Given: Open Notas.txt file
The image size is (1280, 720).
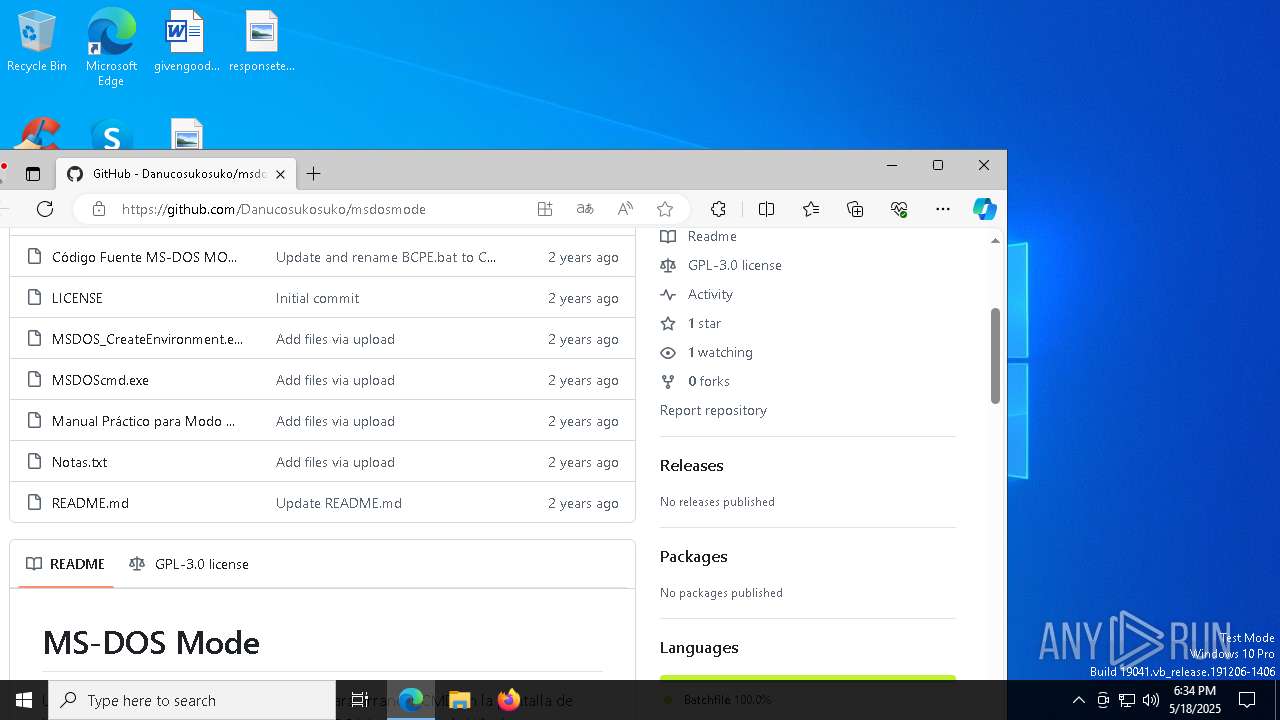Looking at the screenshot, I should point(79,462).
